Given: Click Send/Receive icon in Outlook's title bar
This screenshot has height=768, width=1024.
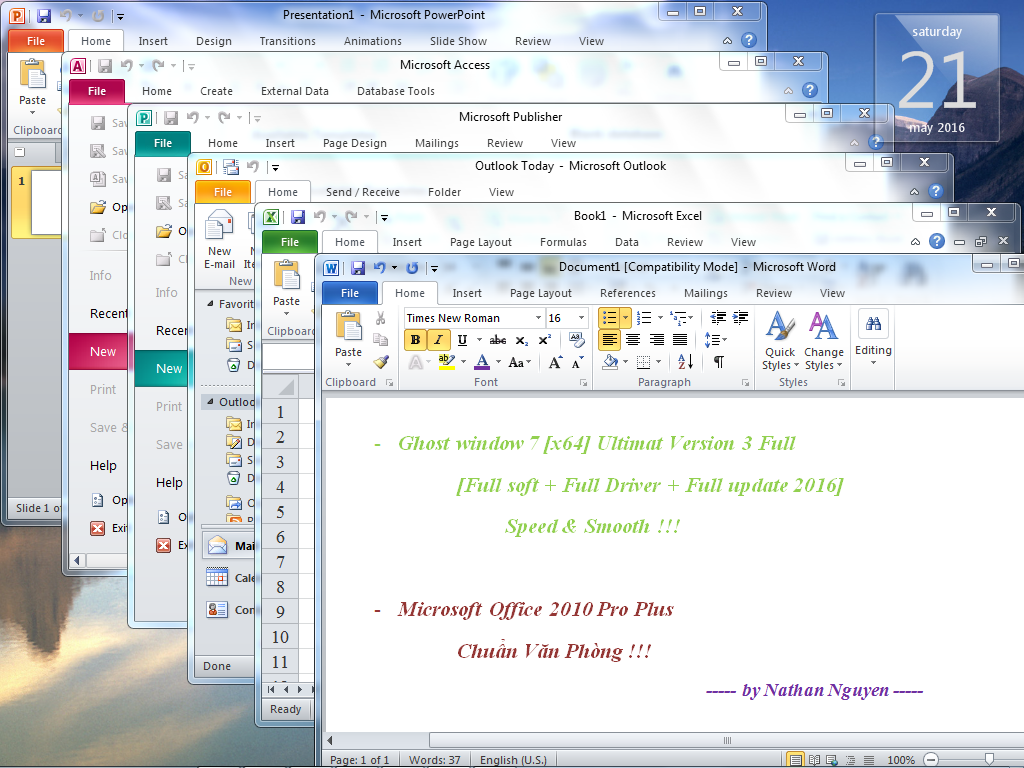Looking at the screenshot, I should click(231, 167).
